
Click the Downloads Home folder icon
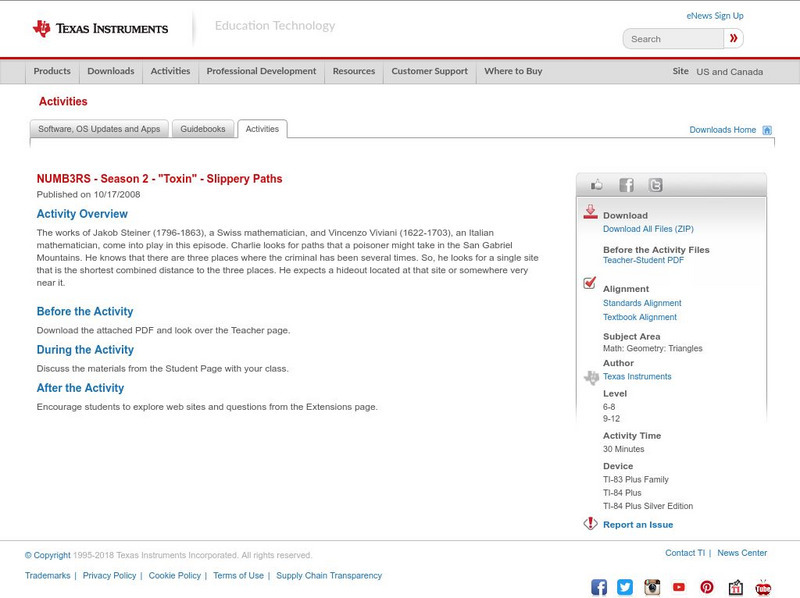766,129
